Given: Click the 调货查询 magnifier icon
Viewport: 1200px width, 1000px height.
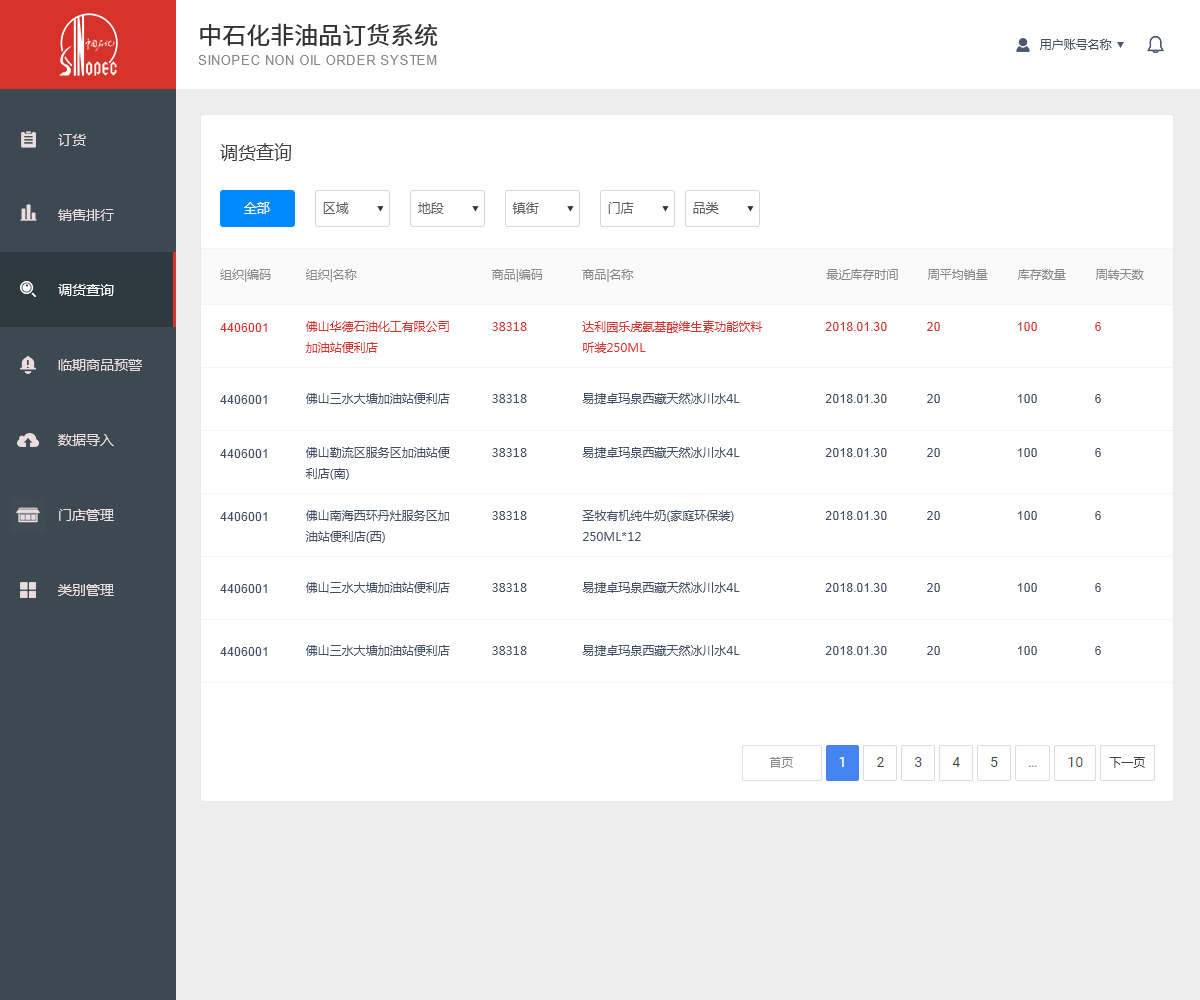Looking at the screenshot, I should click(x=29, y=289).
